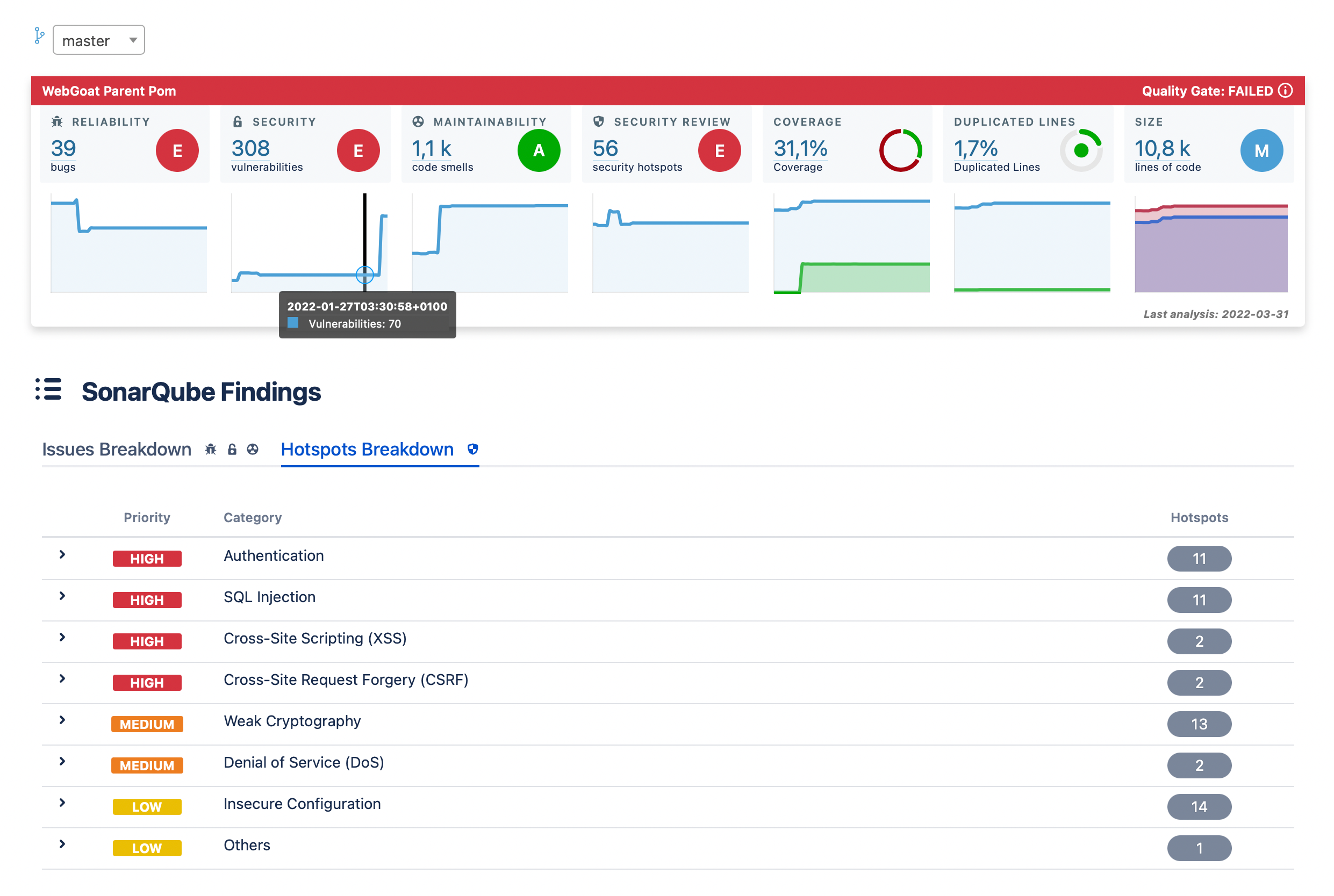This screenshot has height=896, width=1334.
Task: Click the Maintainability radiation icon in metrics
Action: 419,122
